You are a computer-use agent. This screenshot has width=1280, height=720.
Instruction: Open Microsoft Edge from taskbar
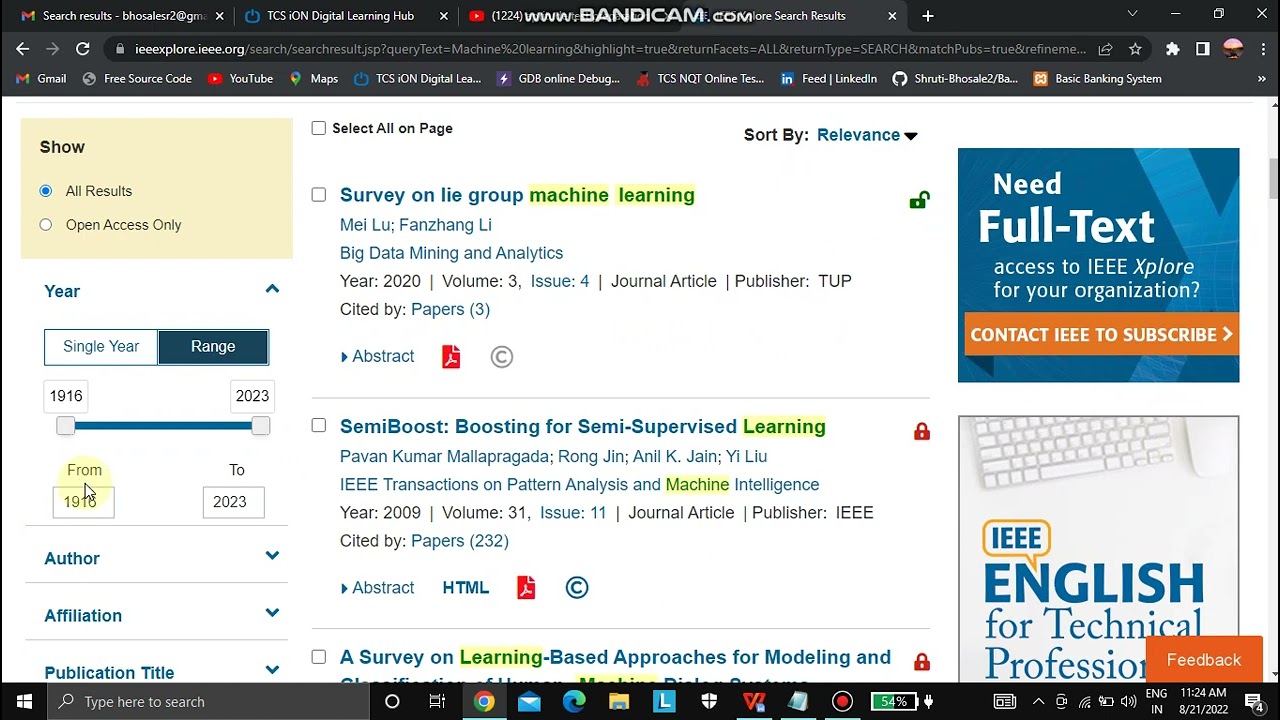click(x=574, y=702)
